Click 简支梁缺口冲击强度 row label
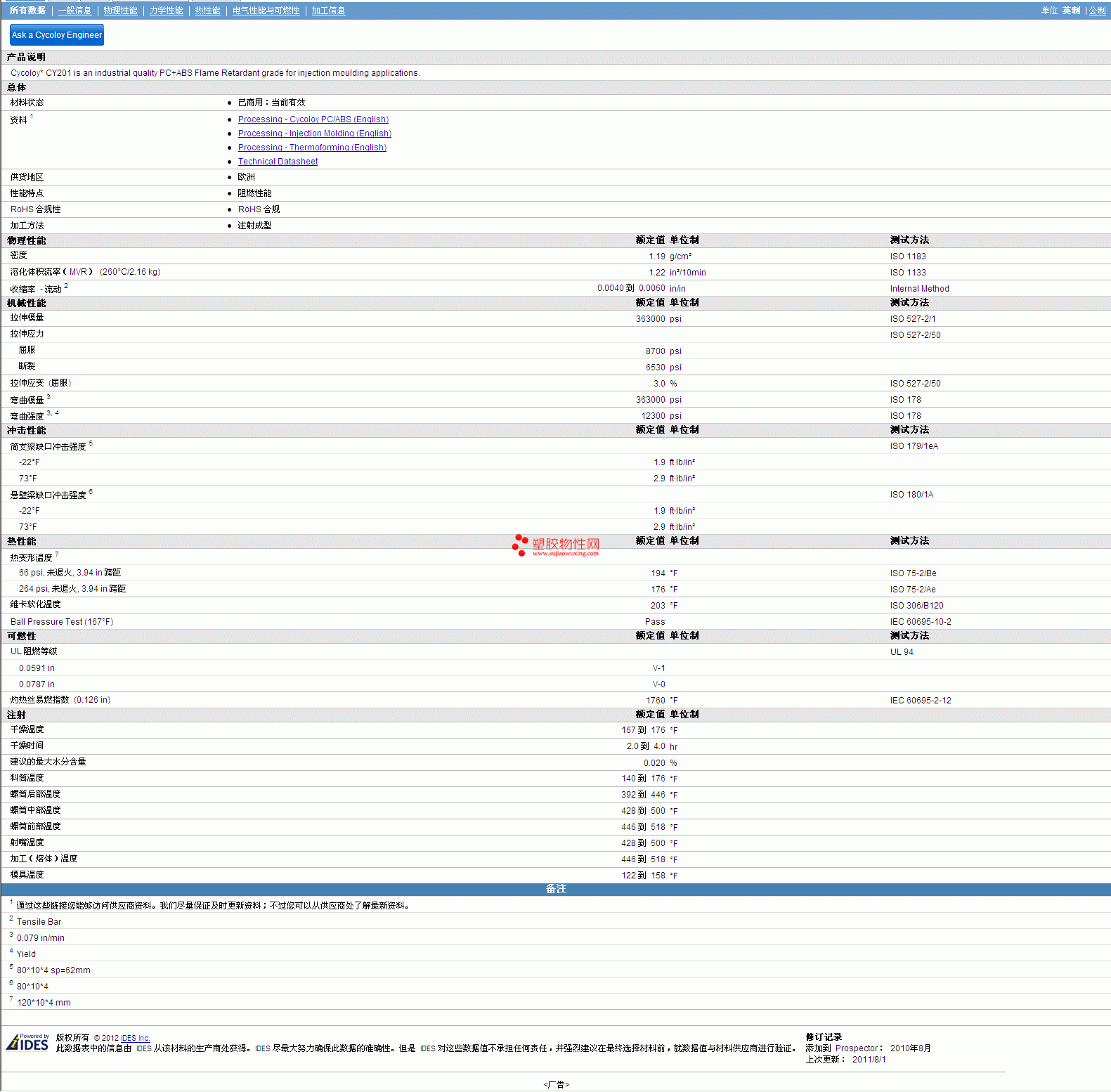Screen dimensions: 1111x1092 point(48,447)
